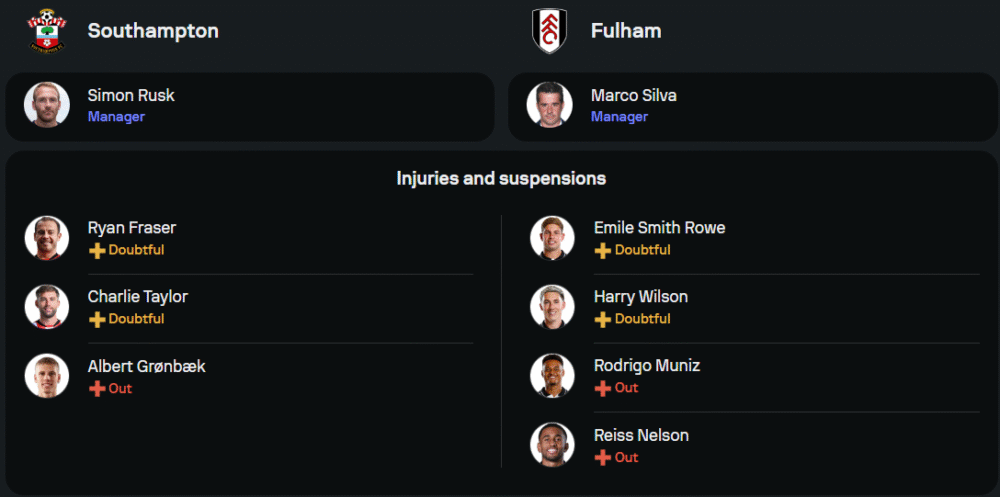The image size is (1000, 497).
Task: Click the Southampton club crest
Action: pos(46,30)
